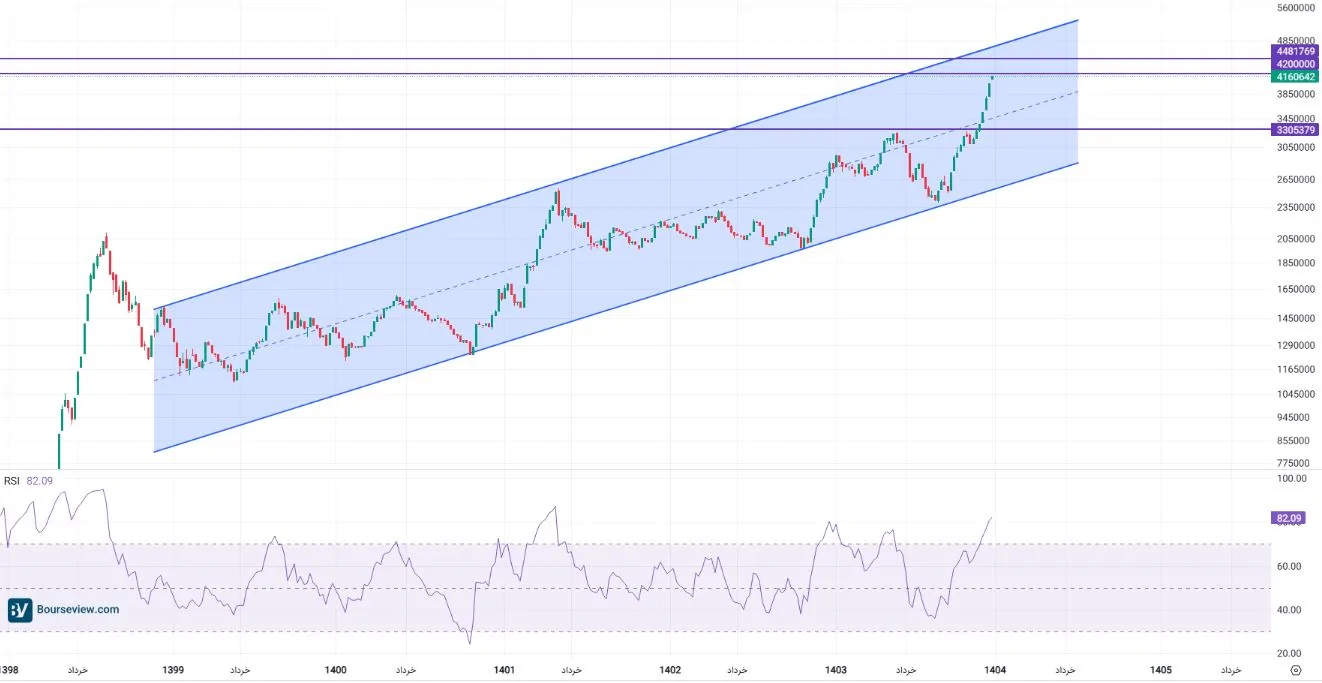Select the 3305379 horizontal line price tag
Viewport: 1322px width, 683px height.
[x=1294, y=130]
